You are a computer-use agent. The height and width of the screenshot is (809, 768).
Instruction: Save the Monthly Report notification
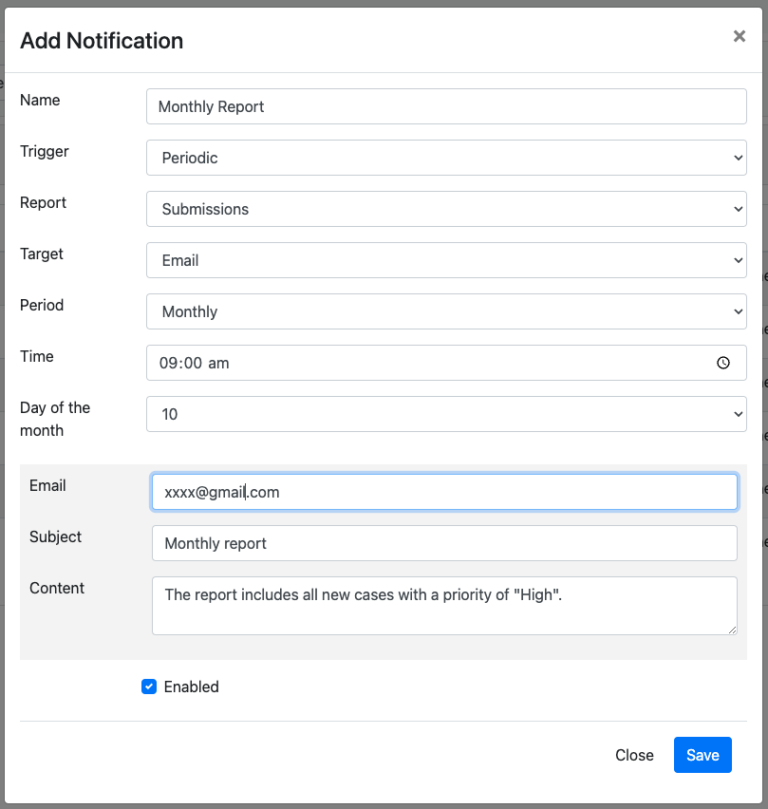[702, 755]
